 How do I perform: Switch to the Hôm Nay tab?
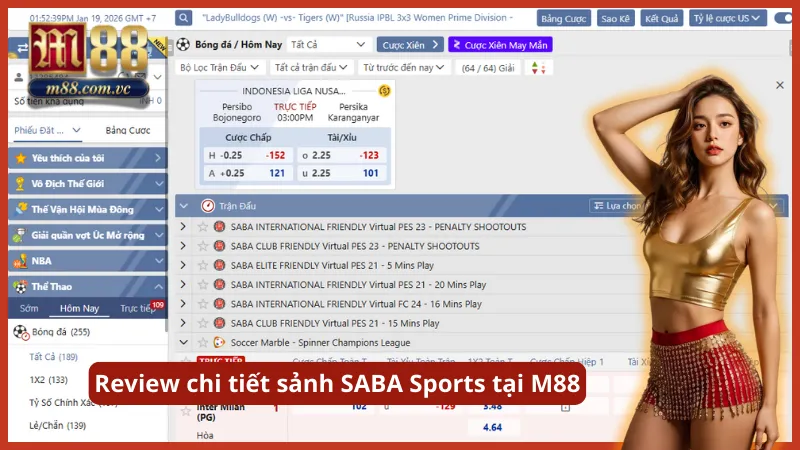tap(79, 308)
